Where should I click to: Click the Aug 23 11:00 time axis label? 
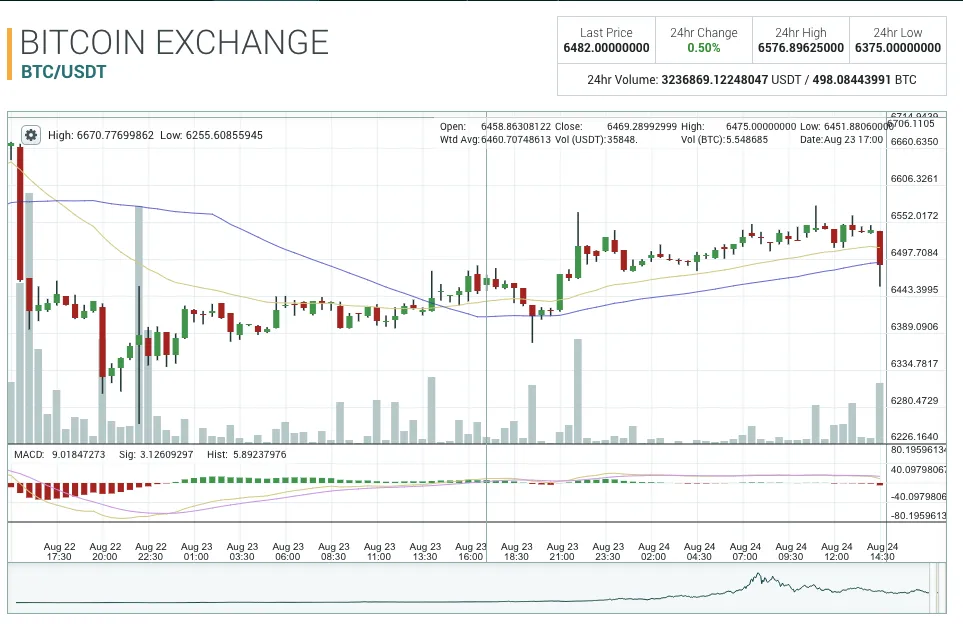(x=380, y=552)
